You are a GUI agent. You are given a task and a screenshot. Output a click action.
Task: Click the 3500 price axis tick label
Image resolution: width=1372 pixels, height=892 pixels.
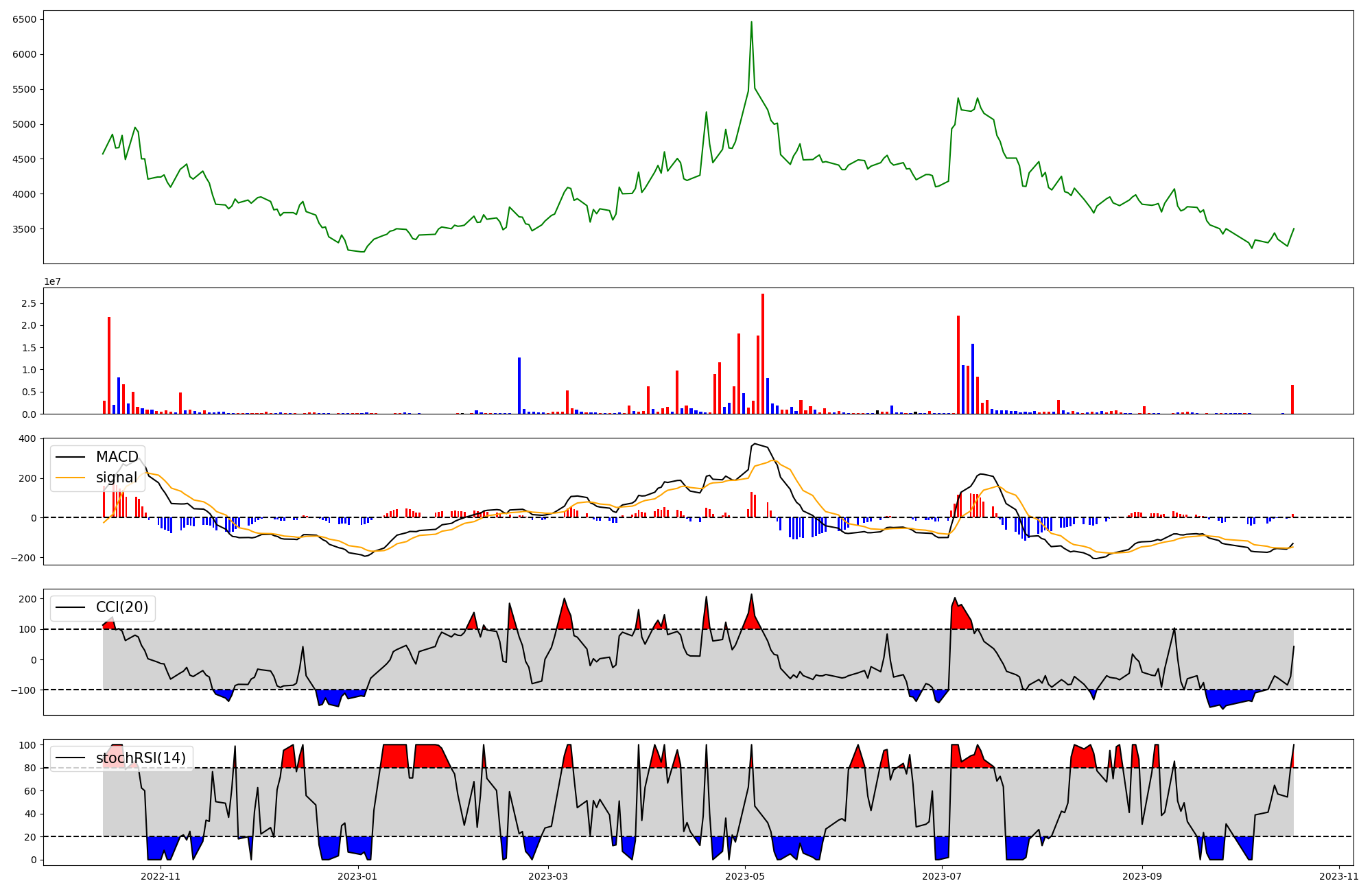(x=25, y=229)
